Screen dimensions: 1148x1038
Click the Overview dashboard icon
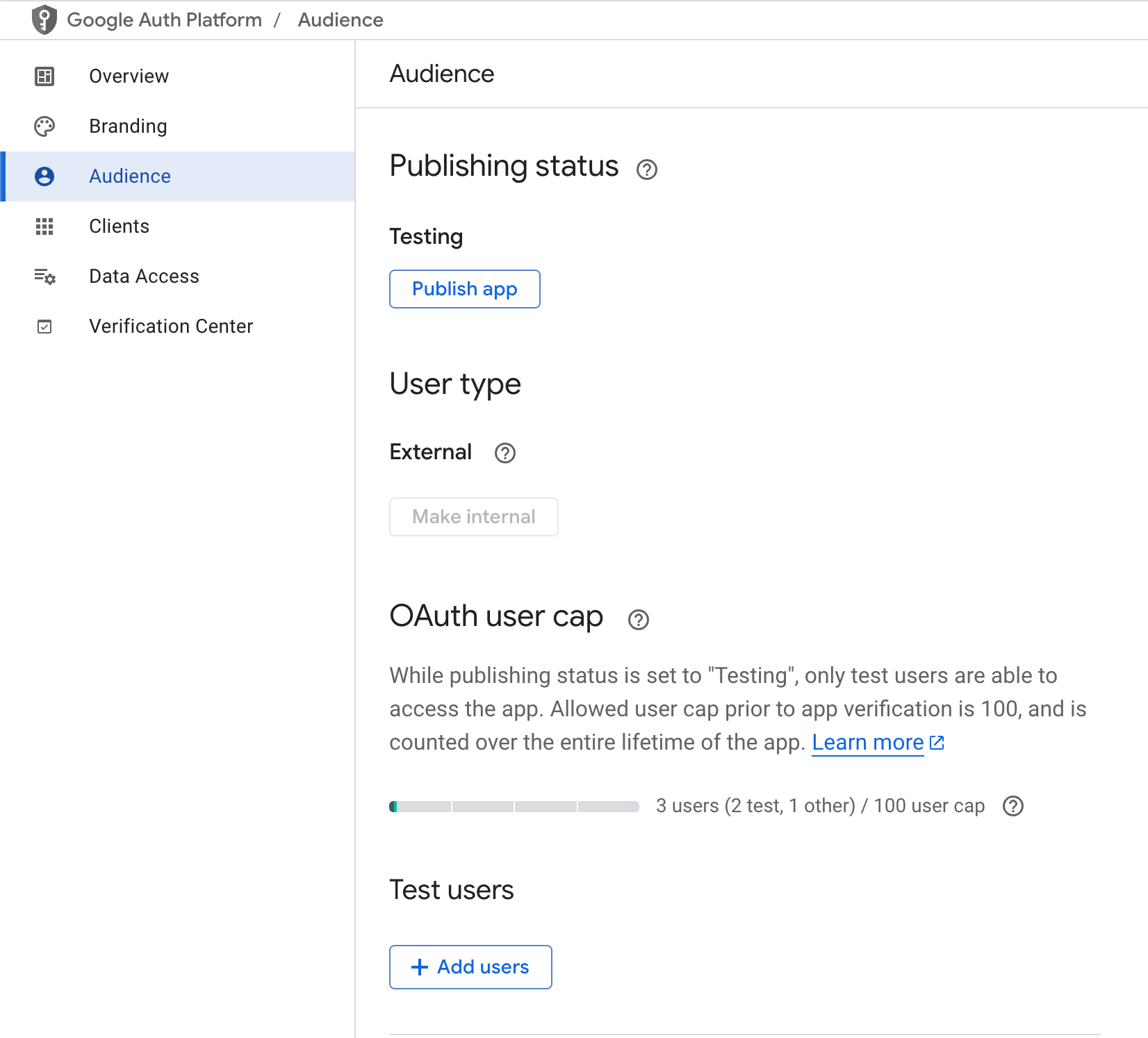point(44,76)
